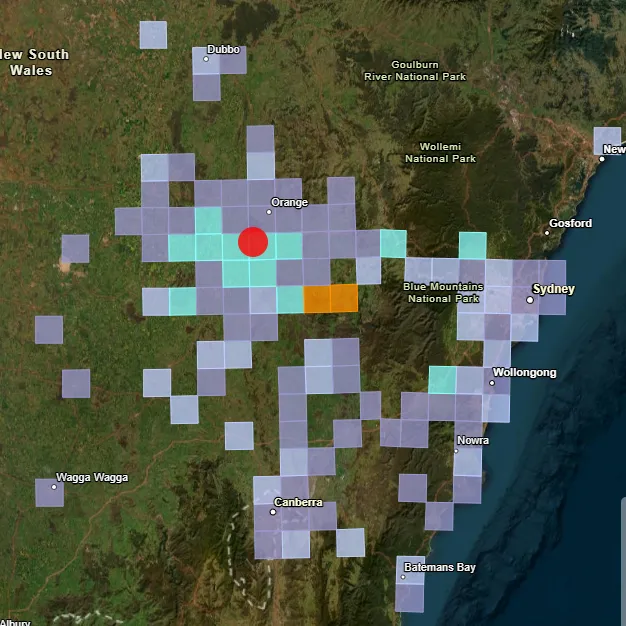Image resolution: width=626 pixels, height=626 pixels.
Task: Click the Blue Mountains National Park label
Action: point(443,293)
